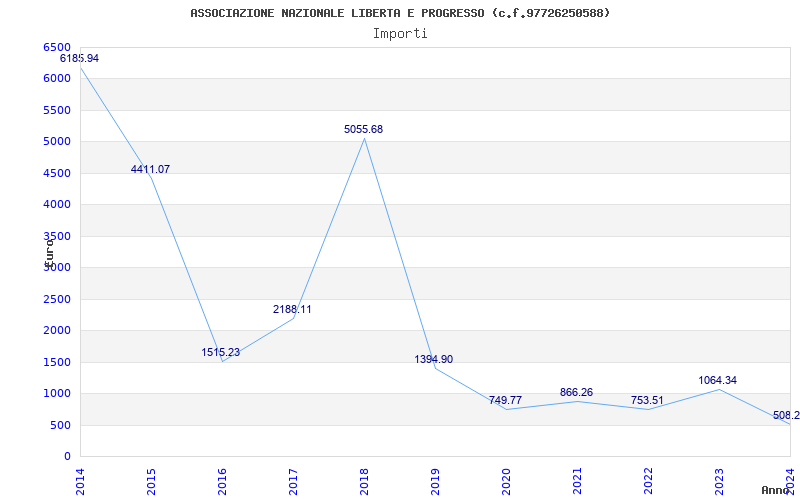
Task: Click the 2017 x-axis year label
Action: click(293, 482)
